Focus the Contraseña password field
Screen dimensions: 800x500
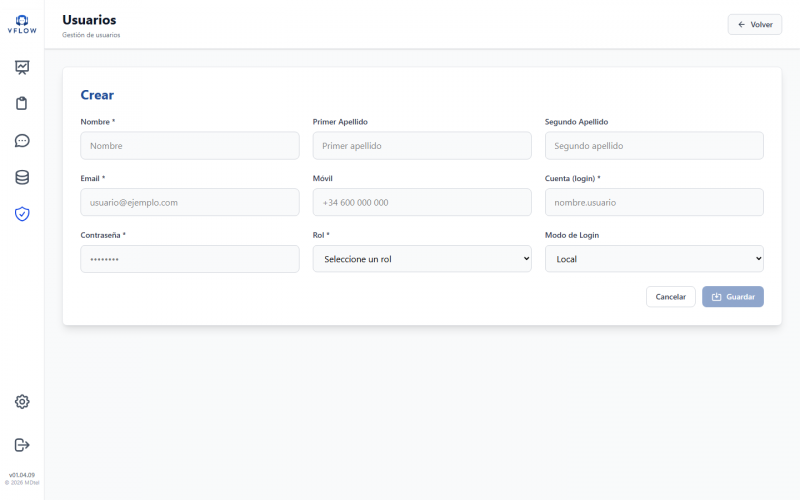click(190, 259)
